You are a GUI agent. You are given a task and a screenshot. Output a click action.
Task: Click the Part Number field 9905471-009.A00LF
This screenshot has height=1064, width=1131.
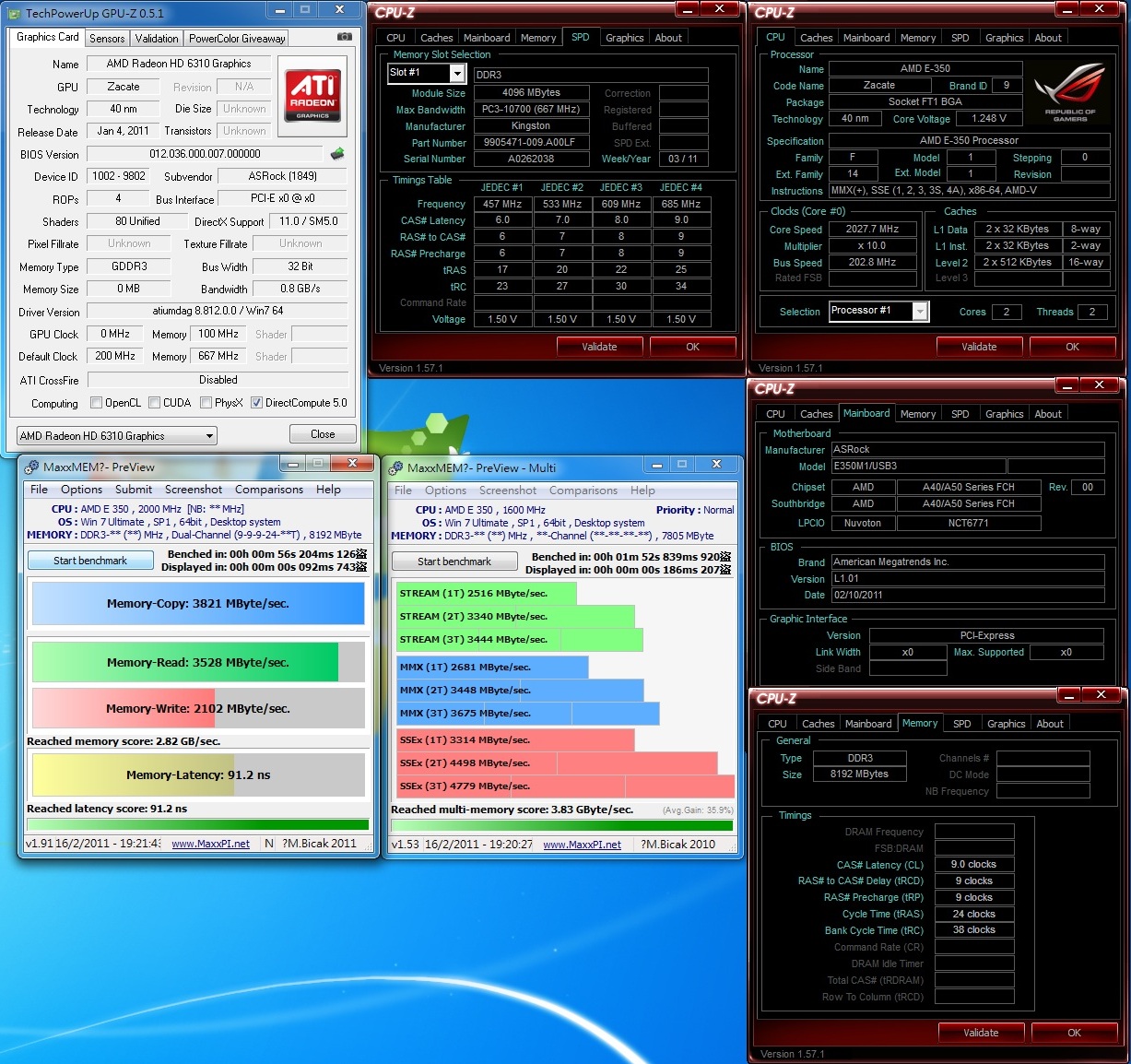click(x=530, y=143)
